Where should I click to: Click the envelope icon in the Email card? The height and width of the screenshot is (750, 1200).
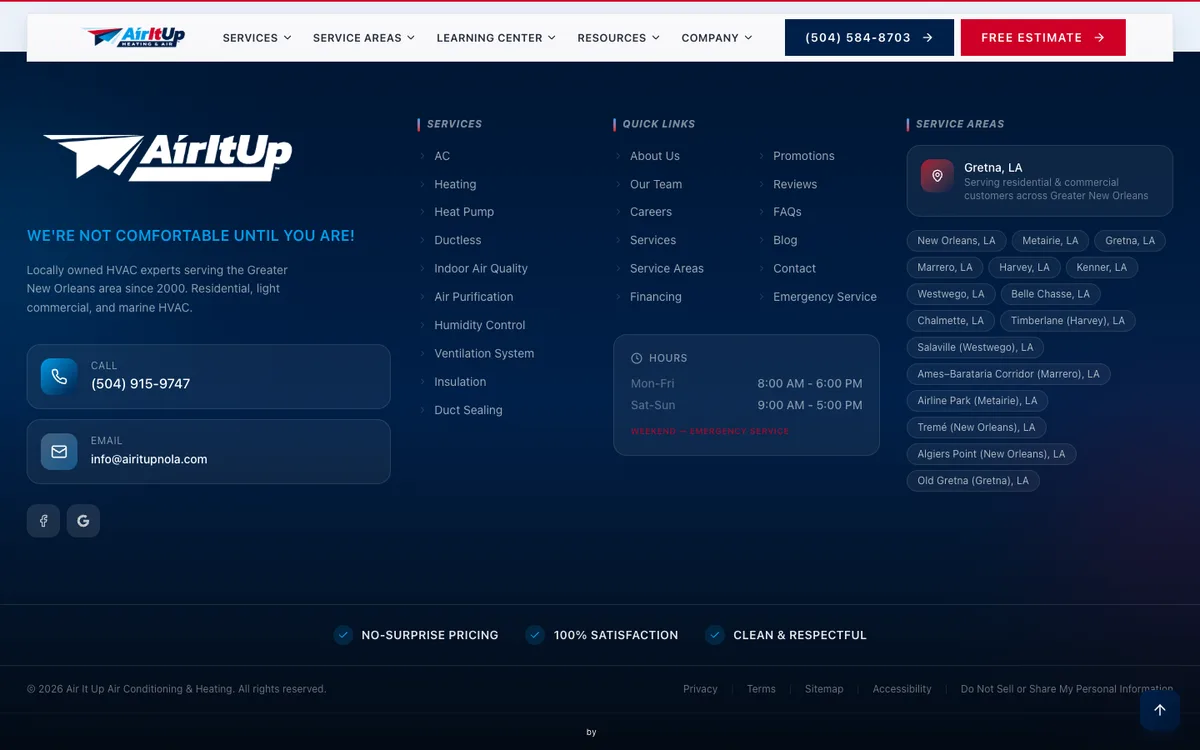pyautogui.click(x=59, y=451)
